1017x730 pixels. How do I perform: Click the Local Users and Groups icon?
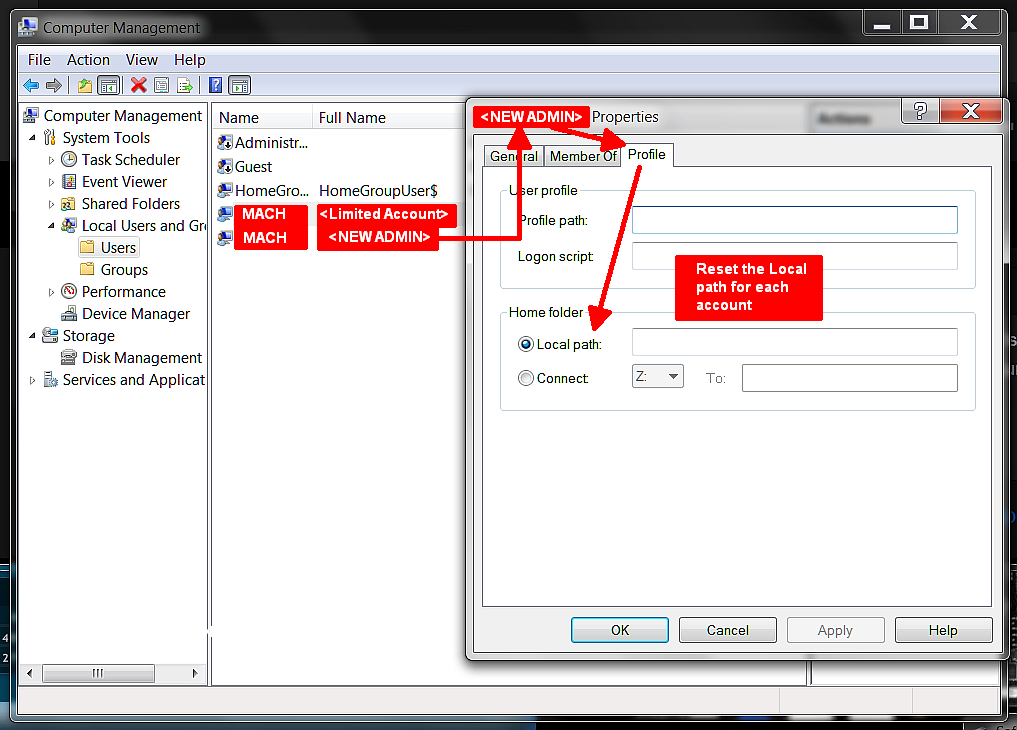[x=69, y=226]
